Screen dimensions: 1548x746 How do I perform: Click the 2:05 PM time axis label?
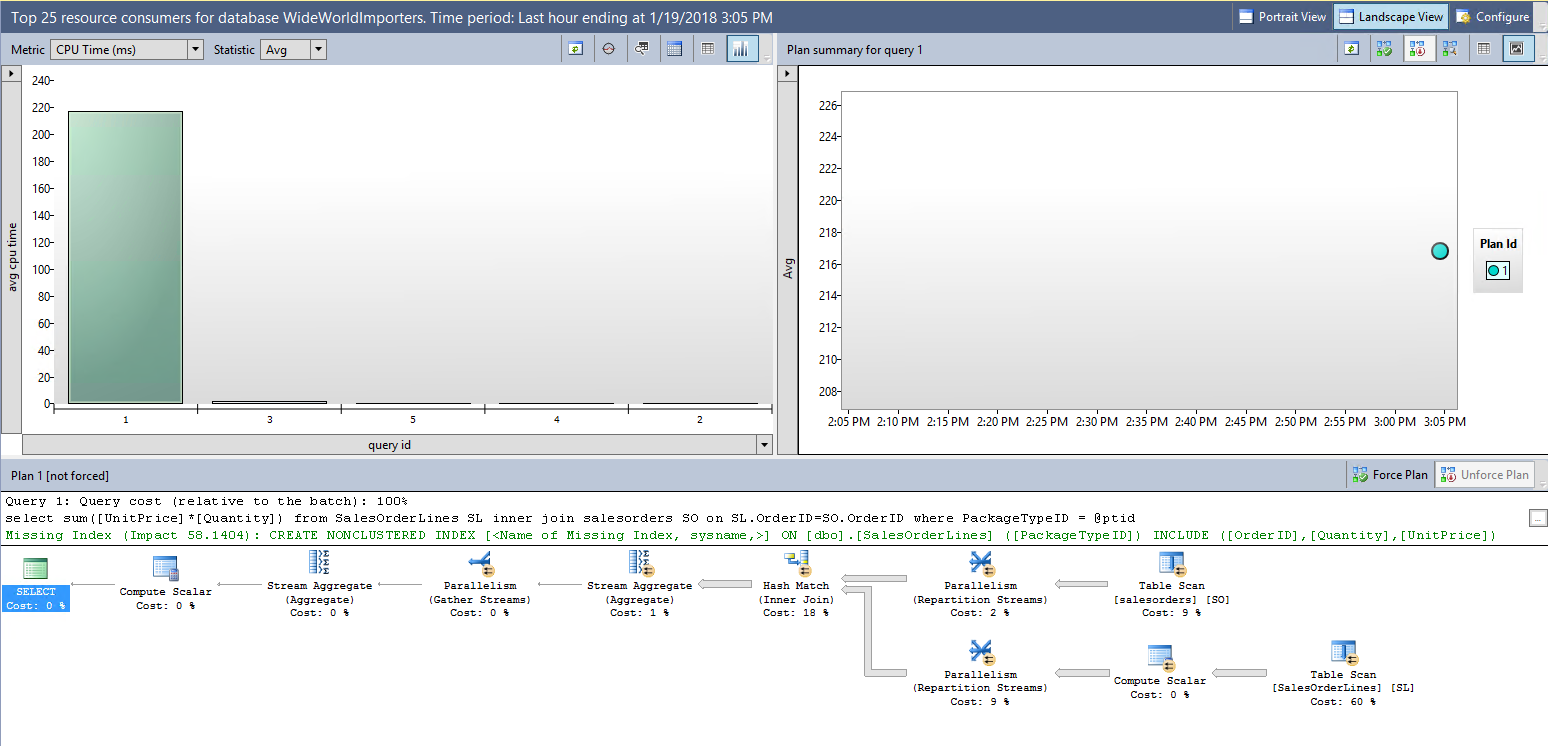pos(848,422)
